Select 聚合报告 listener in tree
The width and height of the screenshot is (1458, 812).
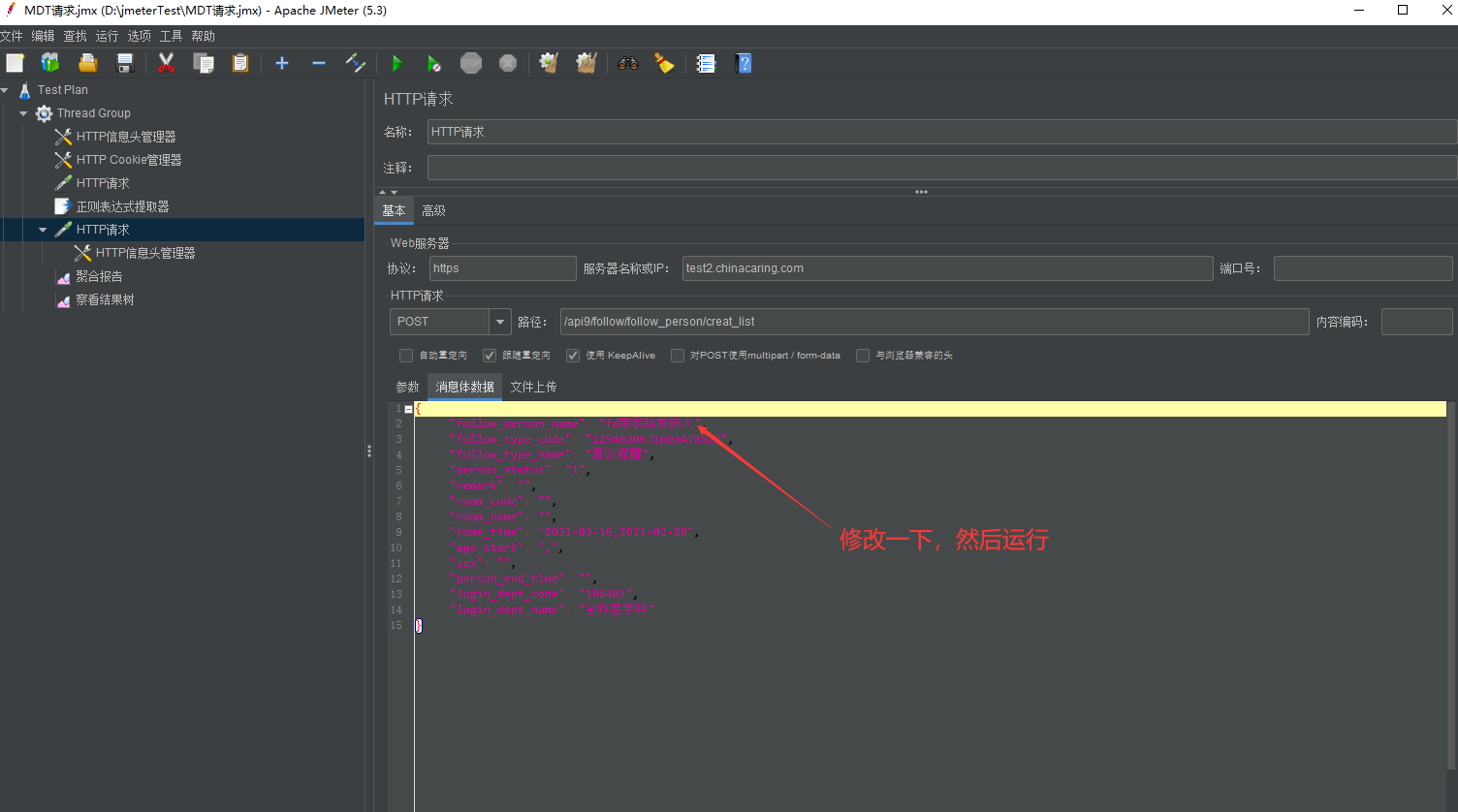coord(100,276)
